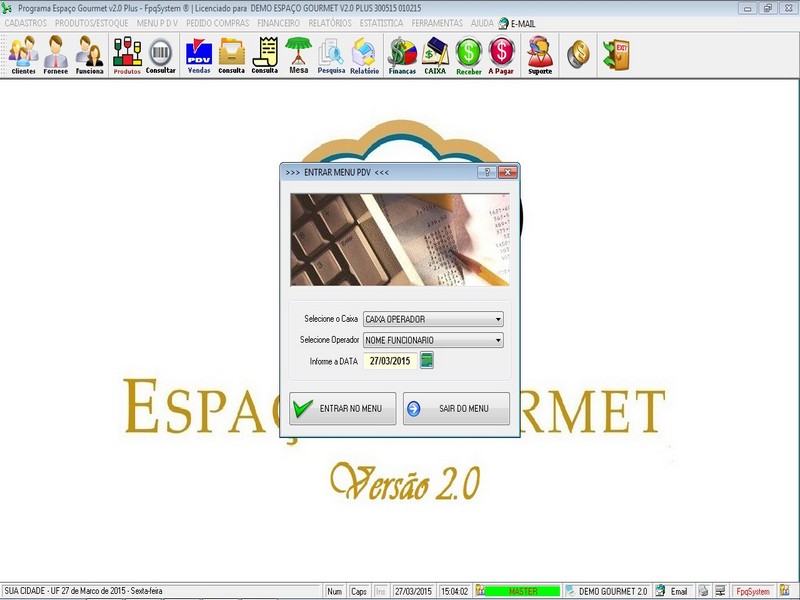Image resolution: width=800 pixels, height=600 pixels.
Task: Open the Suporte headset icon
Action: click(540, 55)
